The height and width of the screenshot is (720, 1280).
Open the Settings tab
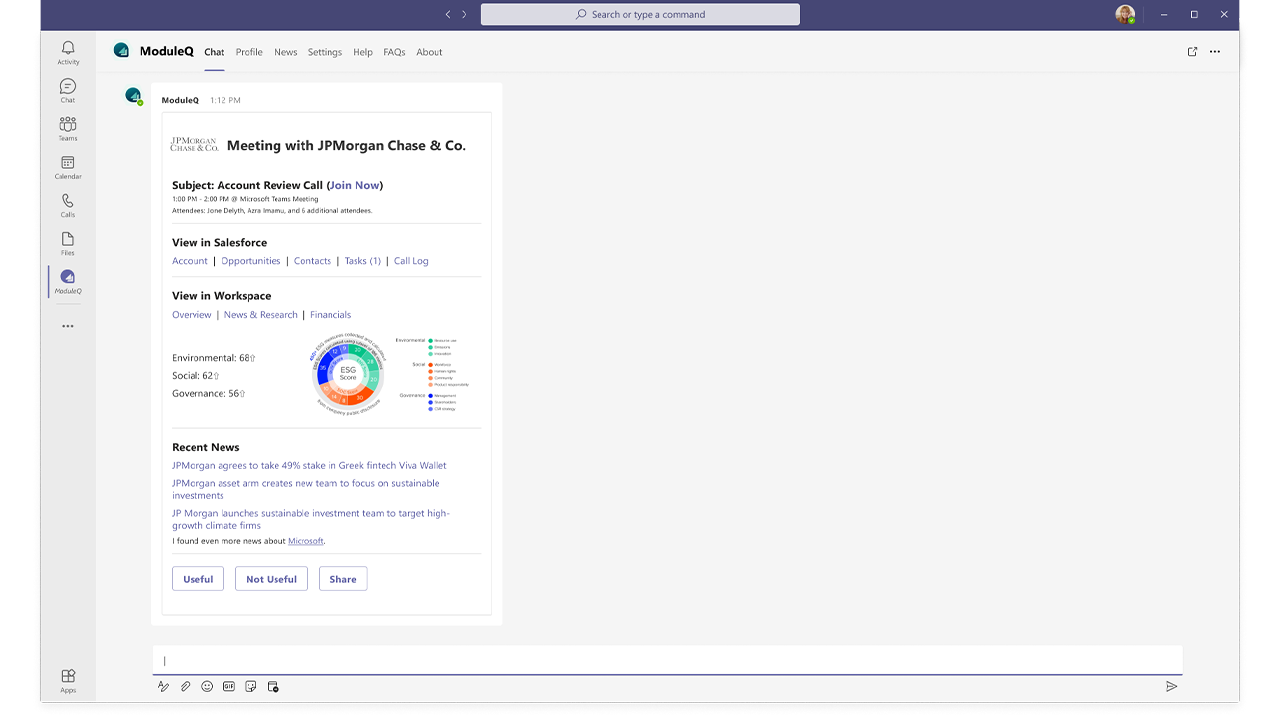325,52
